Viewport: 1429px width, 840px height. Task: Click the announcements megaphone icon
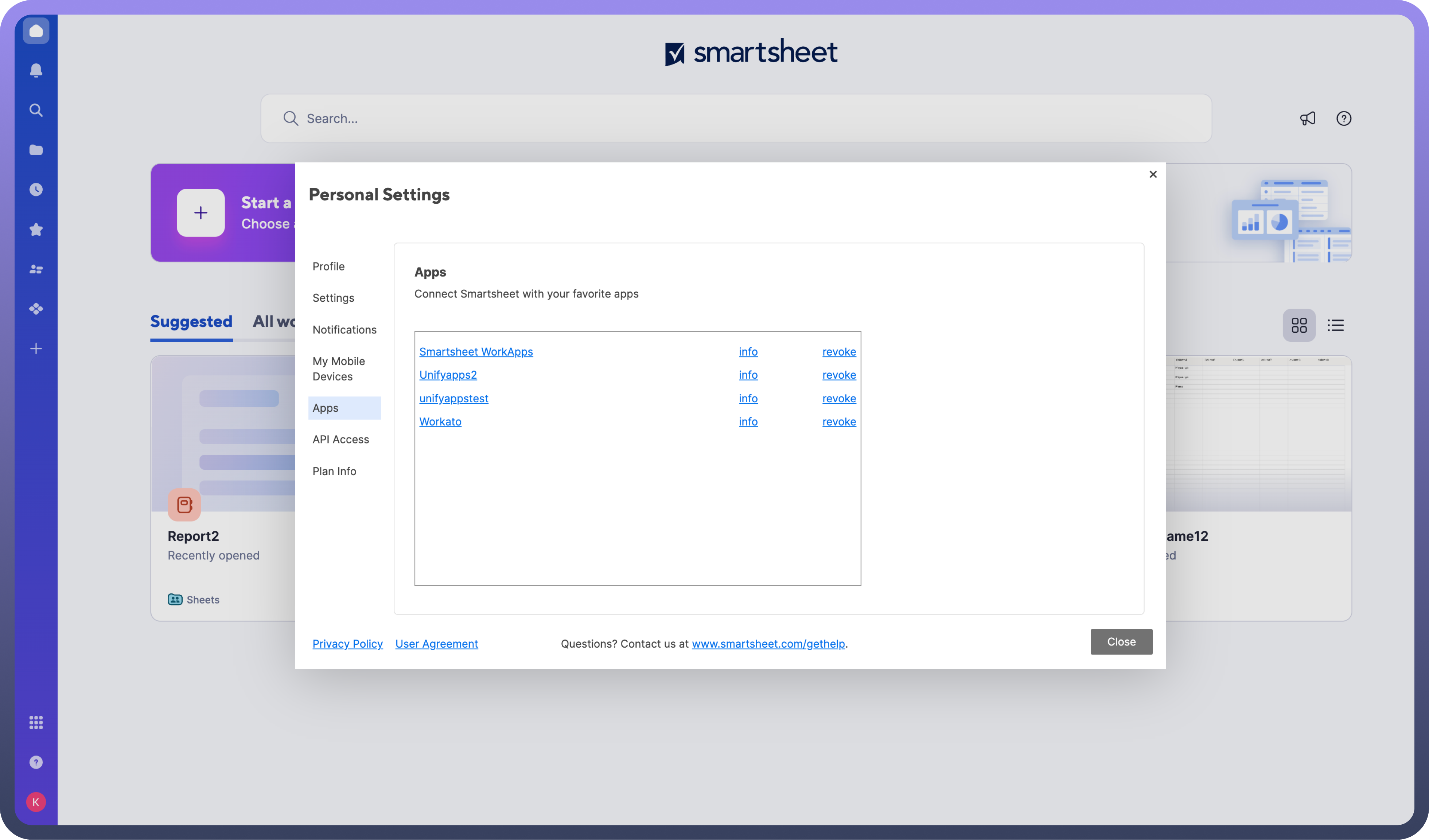coord(1308,118)
